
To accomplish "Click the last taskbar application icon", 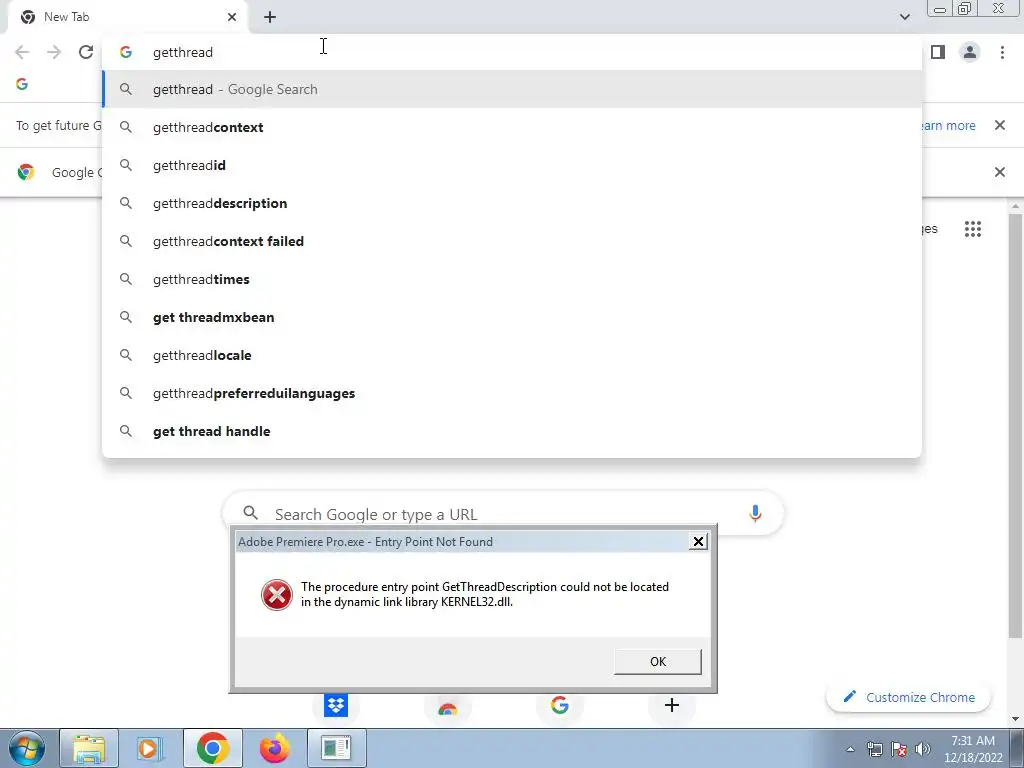I will (336, 748).
